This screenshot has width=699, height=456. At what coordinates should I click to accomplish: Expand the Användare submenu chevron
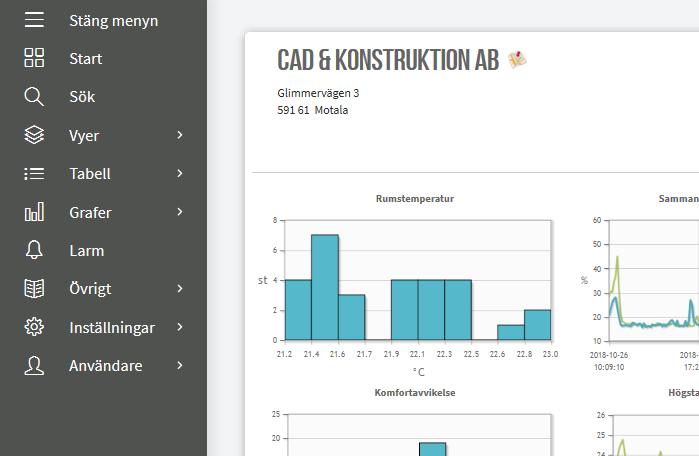tap(180, 366)
